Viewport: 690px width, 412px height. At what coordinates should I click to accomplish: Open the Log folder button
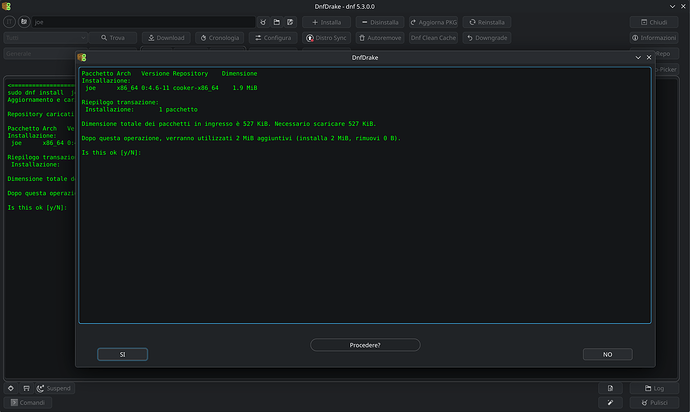point(654,388)
